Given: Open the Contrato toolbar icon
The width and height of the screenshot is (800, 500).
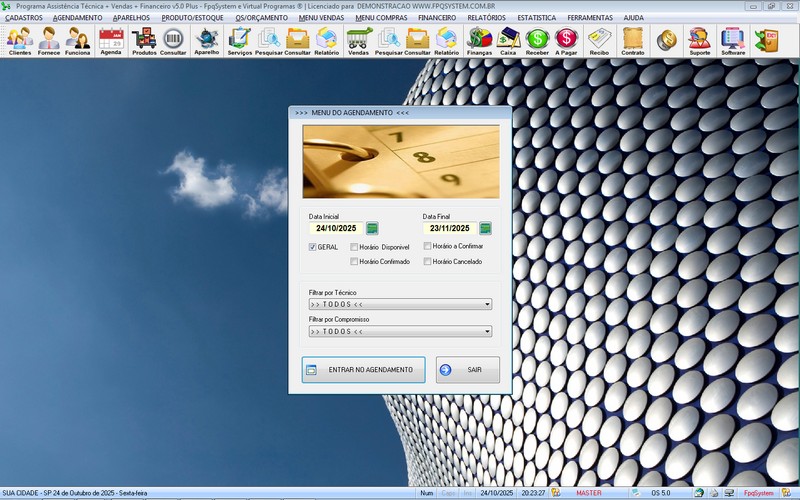Looking at the screenshot, I should tap(633, 41).
